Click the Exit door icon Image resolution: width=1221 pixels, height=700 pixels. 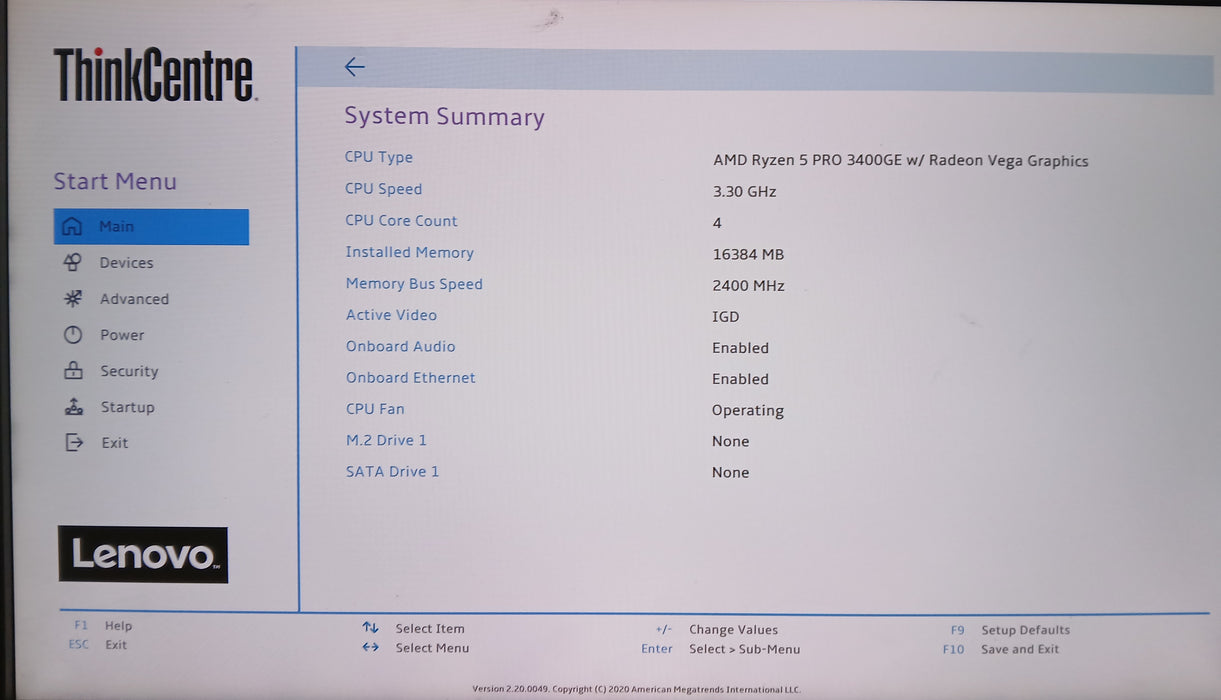click(x=74, y=442)
